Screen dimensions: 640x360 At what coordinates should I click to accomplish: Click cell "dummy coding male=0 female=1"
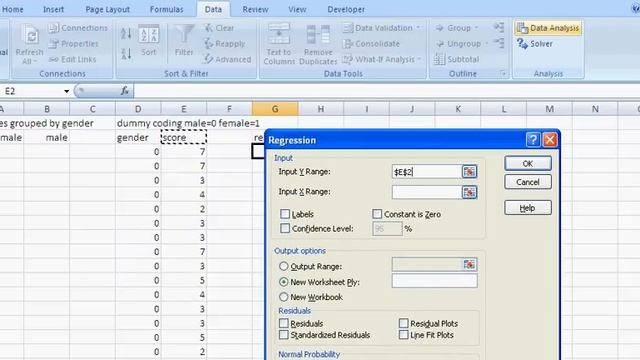(188, 123)
